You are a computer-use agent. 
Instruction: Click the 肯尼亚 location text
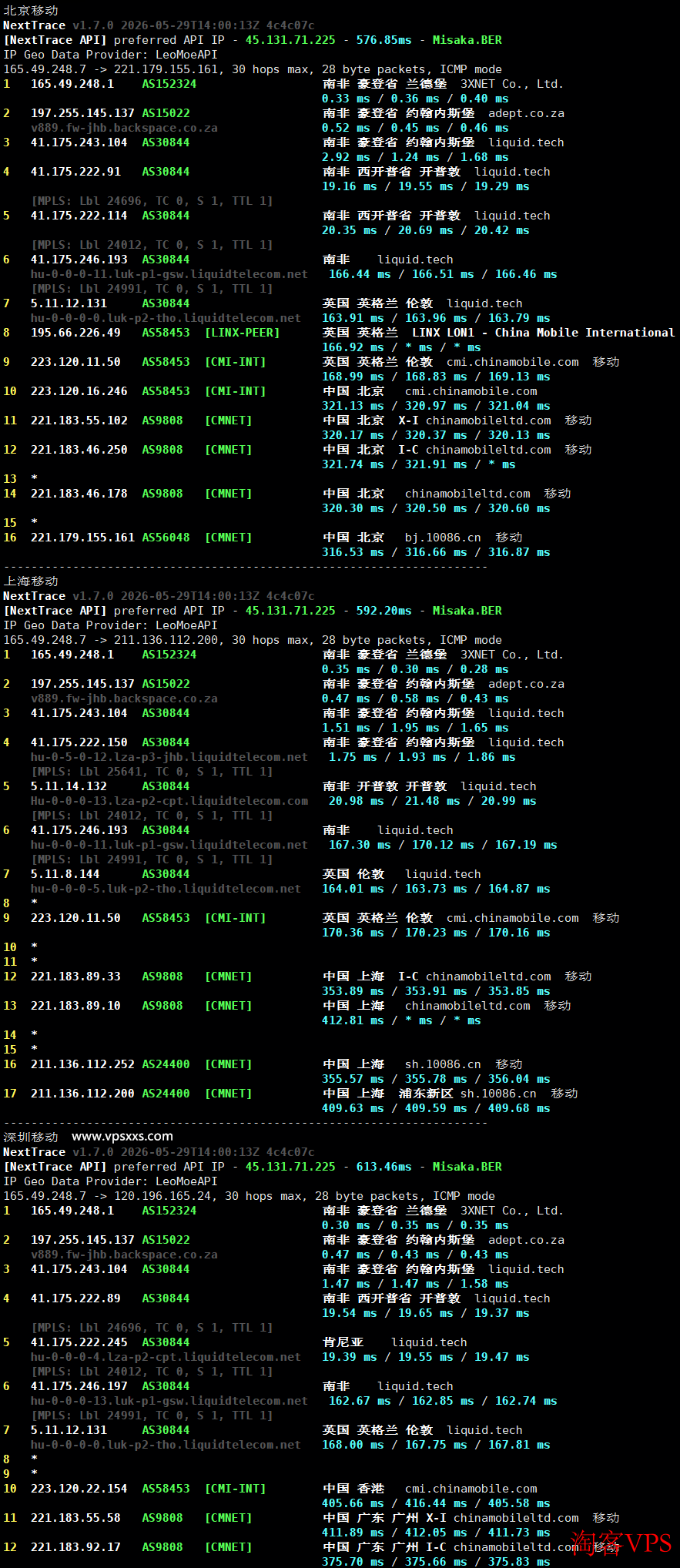(x=343, y=1342)
